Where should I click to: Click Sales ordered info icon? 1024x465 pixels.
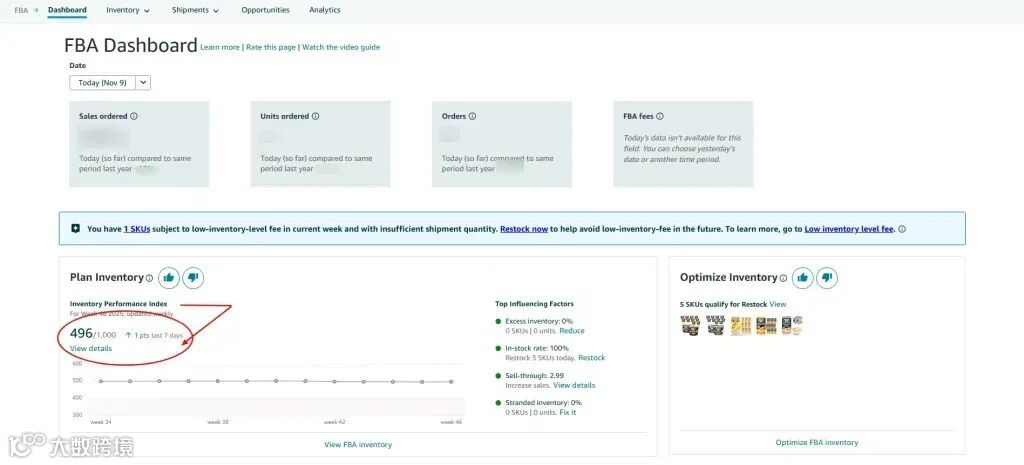[134, 116]
